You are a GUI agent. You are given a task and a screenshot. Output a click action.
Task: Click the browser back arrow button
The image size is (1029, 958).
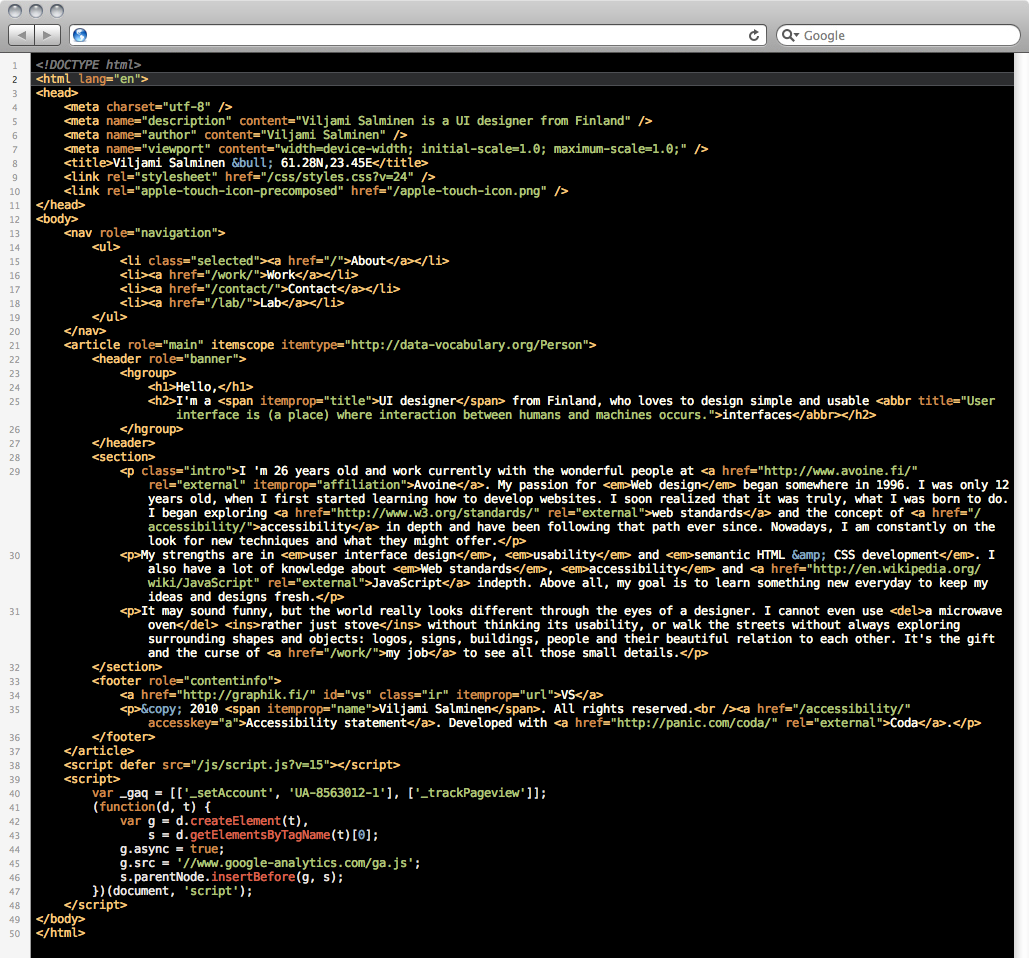22,35
